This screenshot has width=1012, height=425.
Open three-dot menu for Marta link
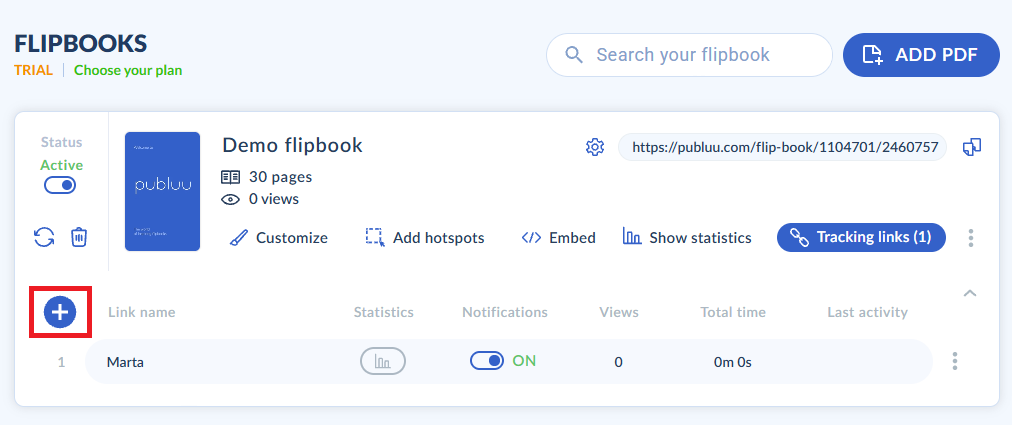pos(955,361)
